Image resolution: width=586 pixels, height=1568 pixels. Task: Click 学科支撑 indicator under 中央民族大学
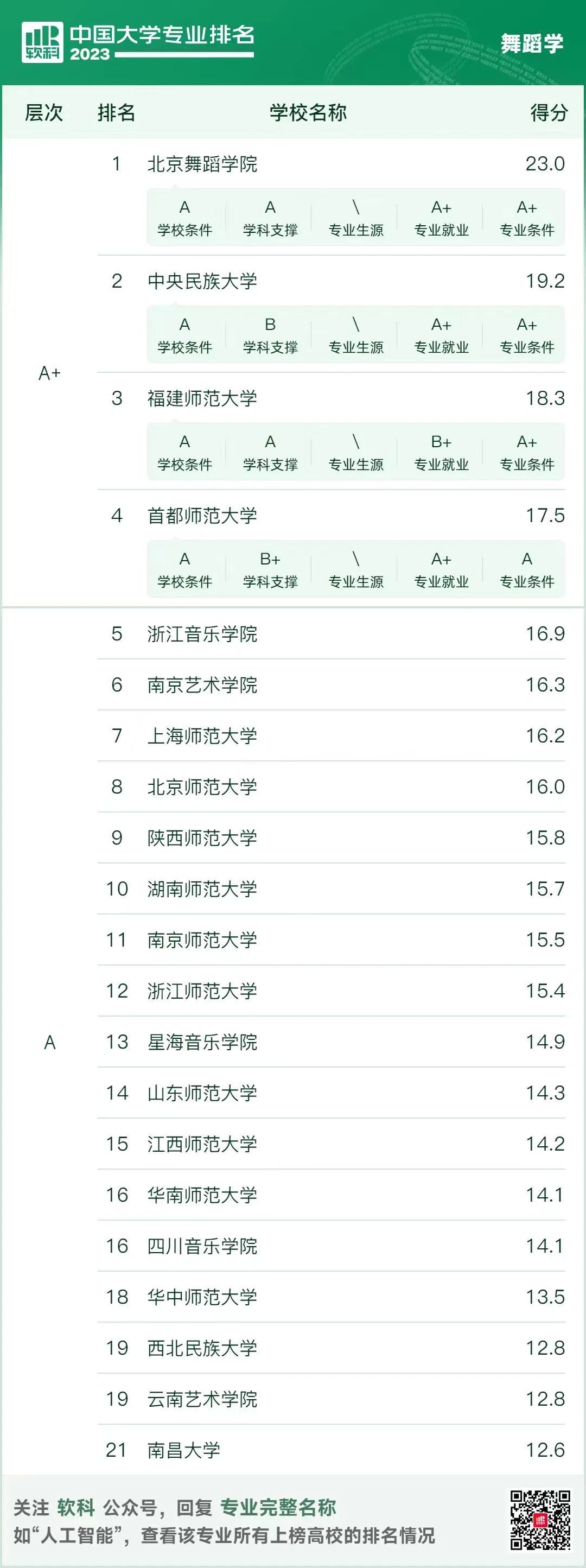(x=270, y=335)
